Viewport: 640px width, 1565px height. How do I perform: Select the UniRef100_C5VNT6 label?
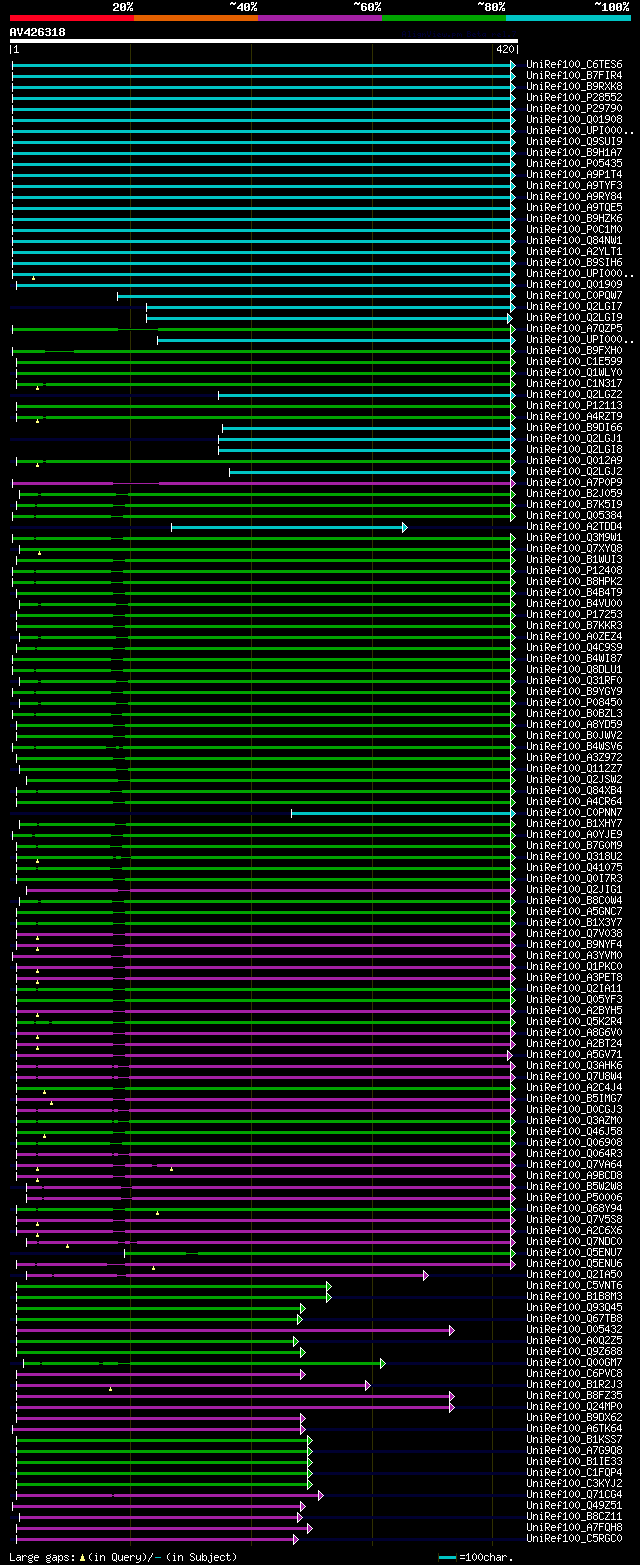pyautogui.click(x=573, y=1285)
